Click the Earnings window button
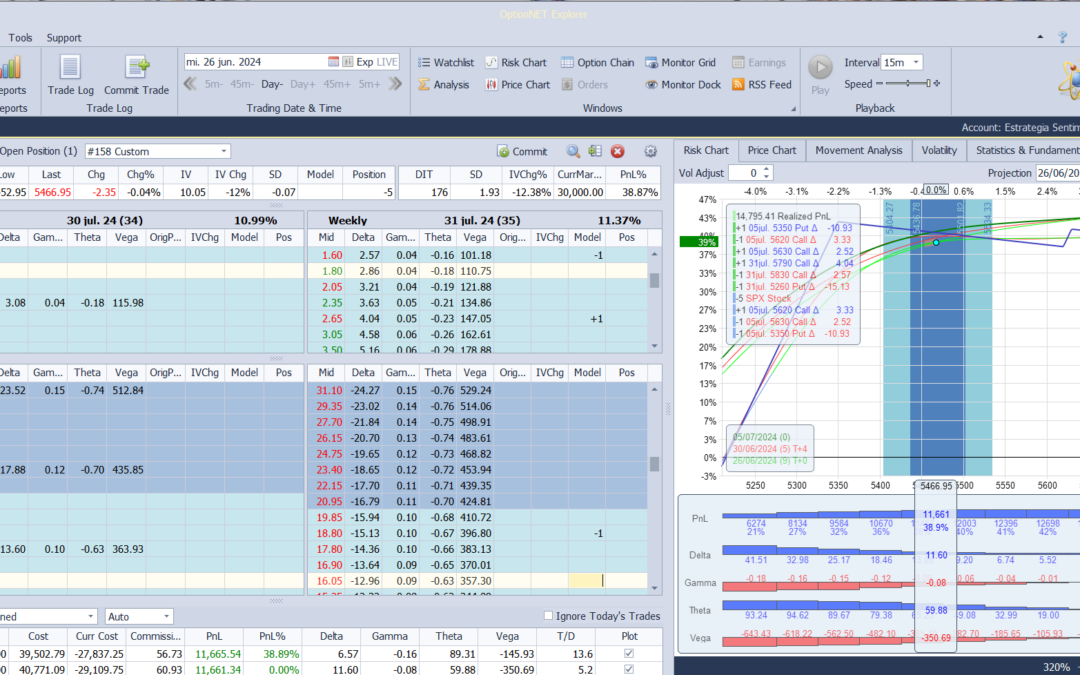Image resolution: width=1080 pixels, height=675 pixels. click(x=758, y=62)
